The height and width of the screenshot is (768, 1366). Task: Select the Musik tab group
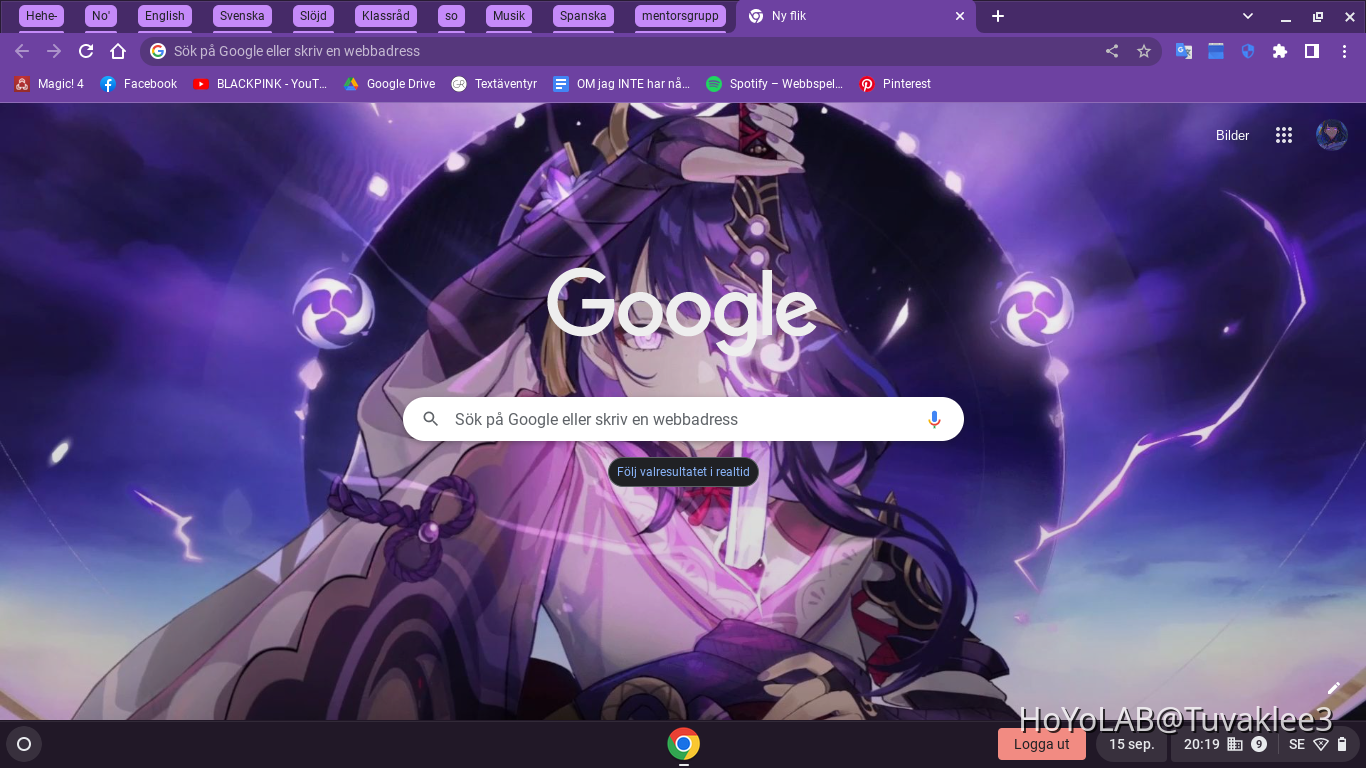coord(509,16)
